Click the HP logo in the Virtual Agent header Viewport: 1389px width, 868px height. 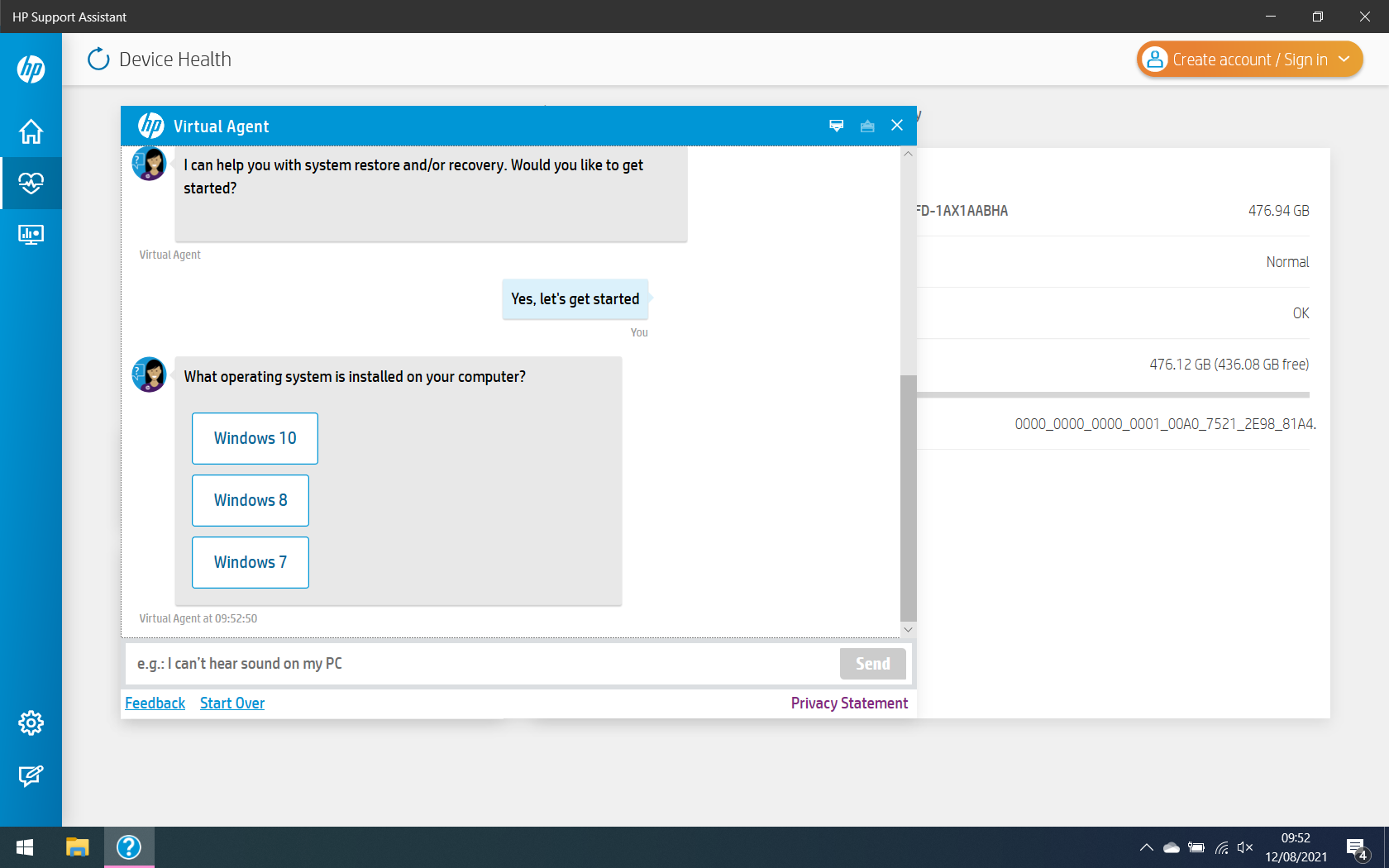[x=150, y=126]
